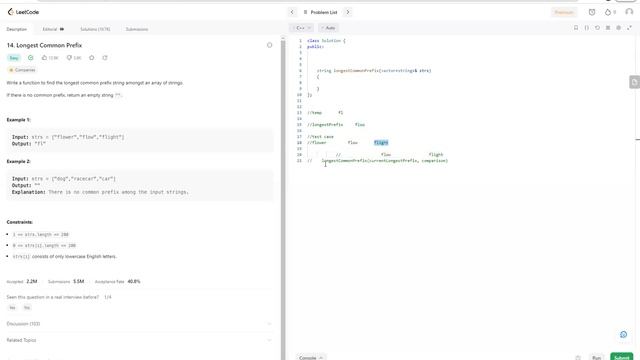The height and width of the screenshot is (360, 640).
Task: Place cursor on code line 7 opening brace
Action: click(x=318, y=77)
